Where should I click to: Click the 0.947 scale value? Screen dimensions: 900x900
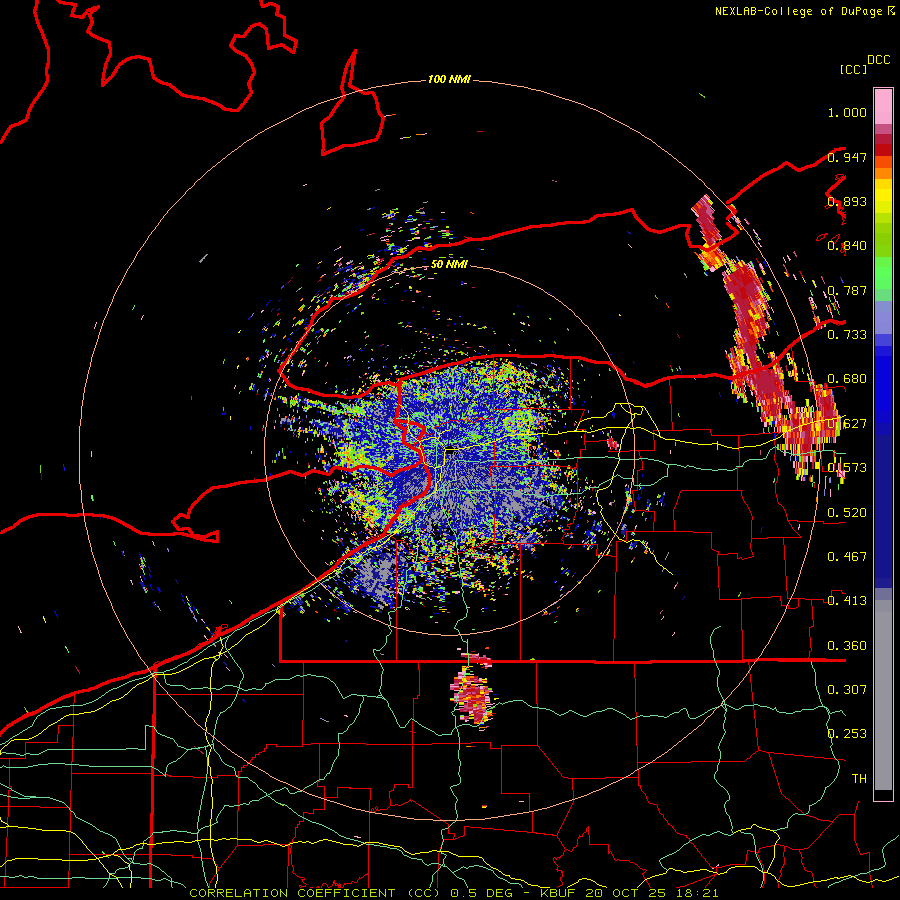pos(847,157)
